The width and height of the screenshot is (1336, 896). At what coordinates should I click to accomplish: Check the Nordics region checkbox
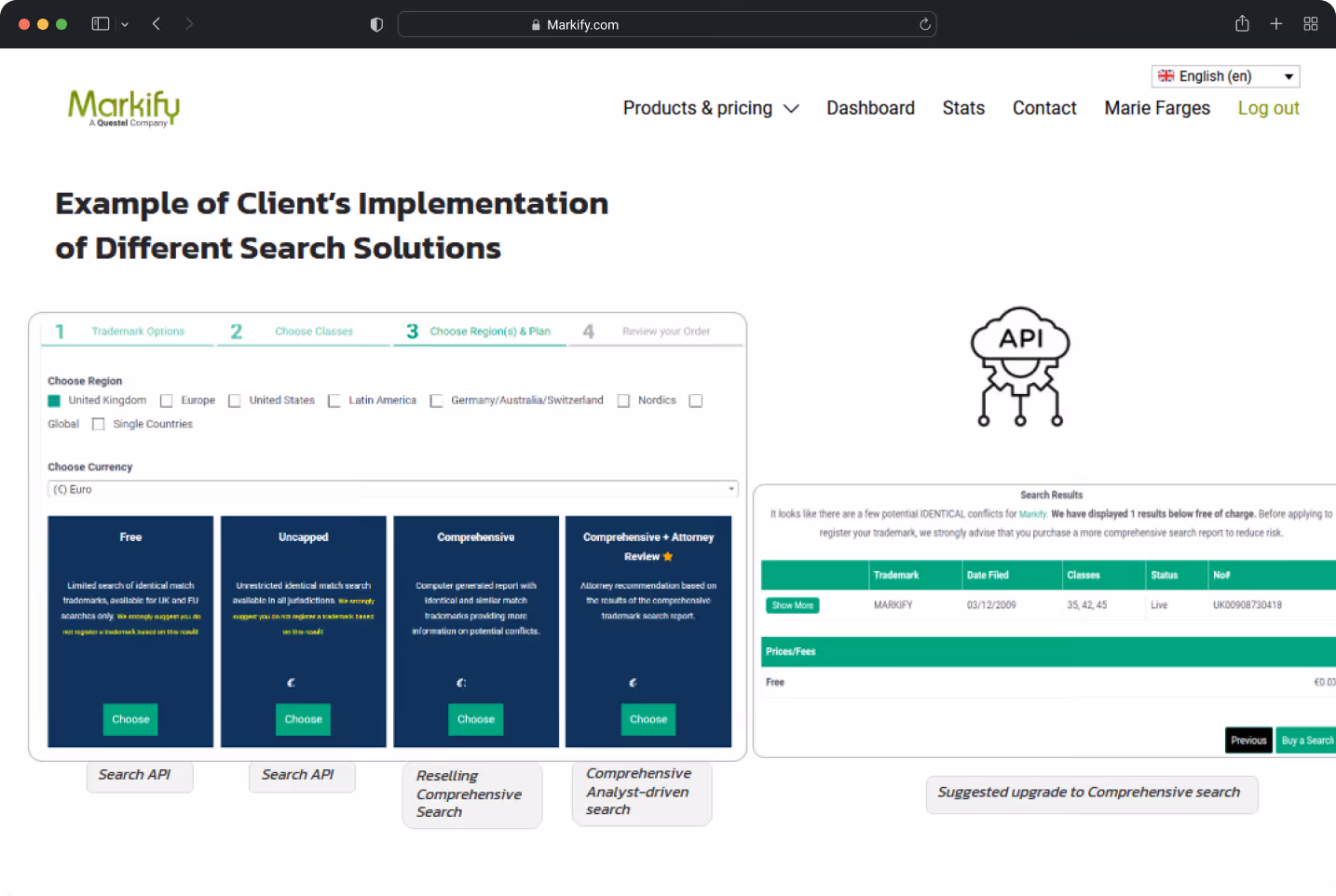click(x=624, y=400)
